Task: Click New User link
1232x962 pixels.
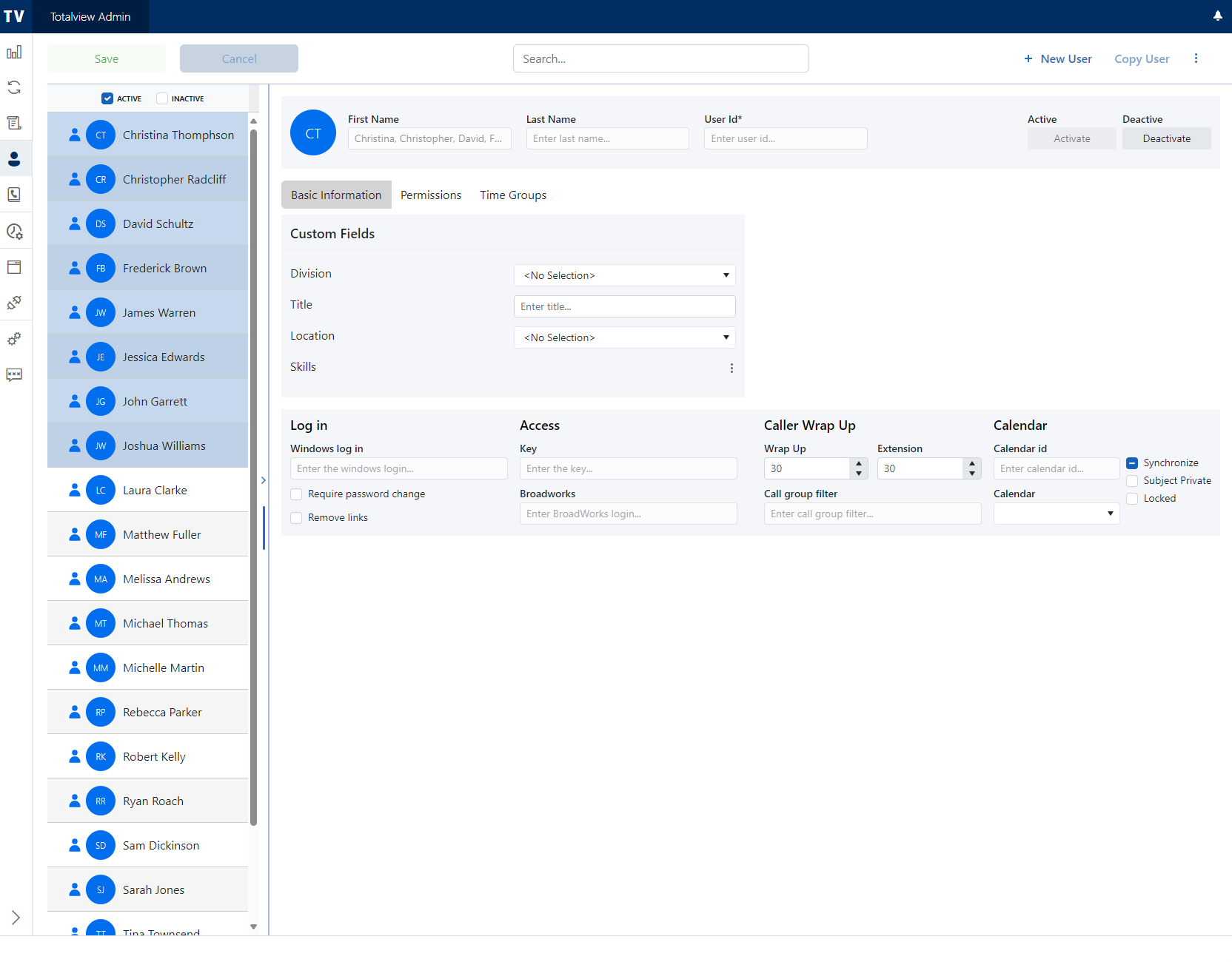Action: [x=1058, y=58]
